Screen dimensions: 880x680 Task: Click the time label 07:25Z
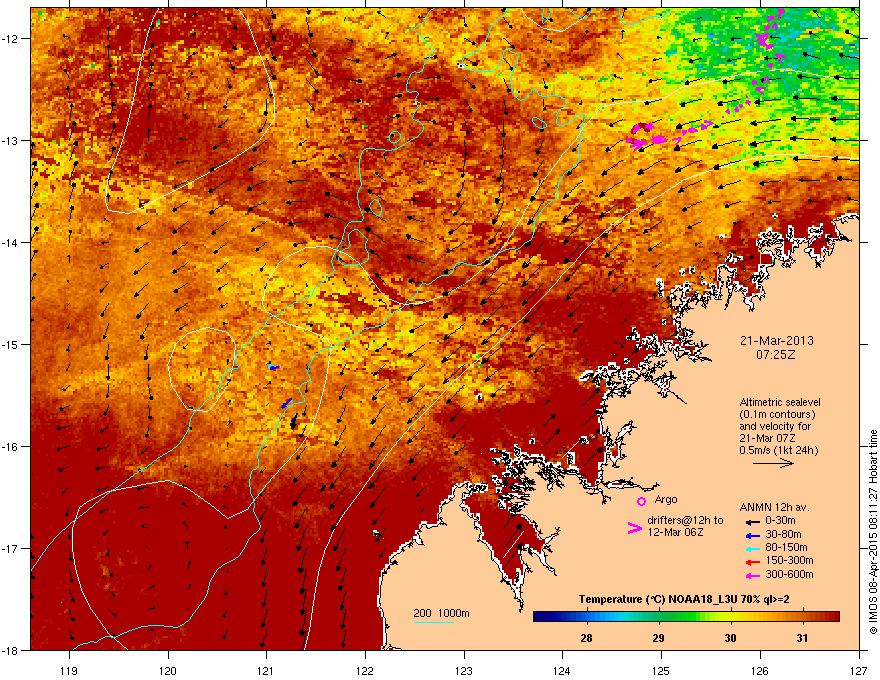(x=776, y=355)
